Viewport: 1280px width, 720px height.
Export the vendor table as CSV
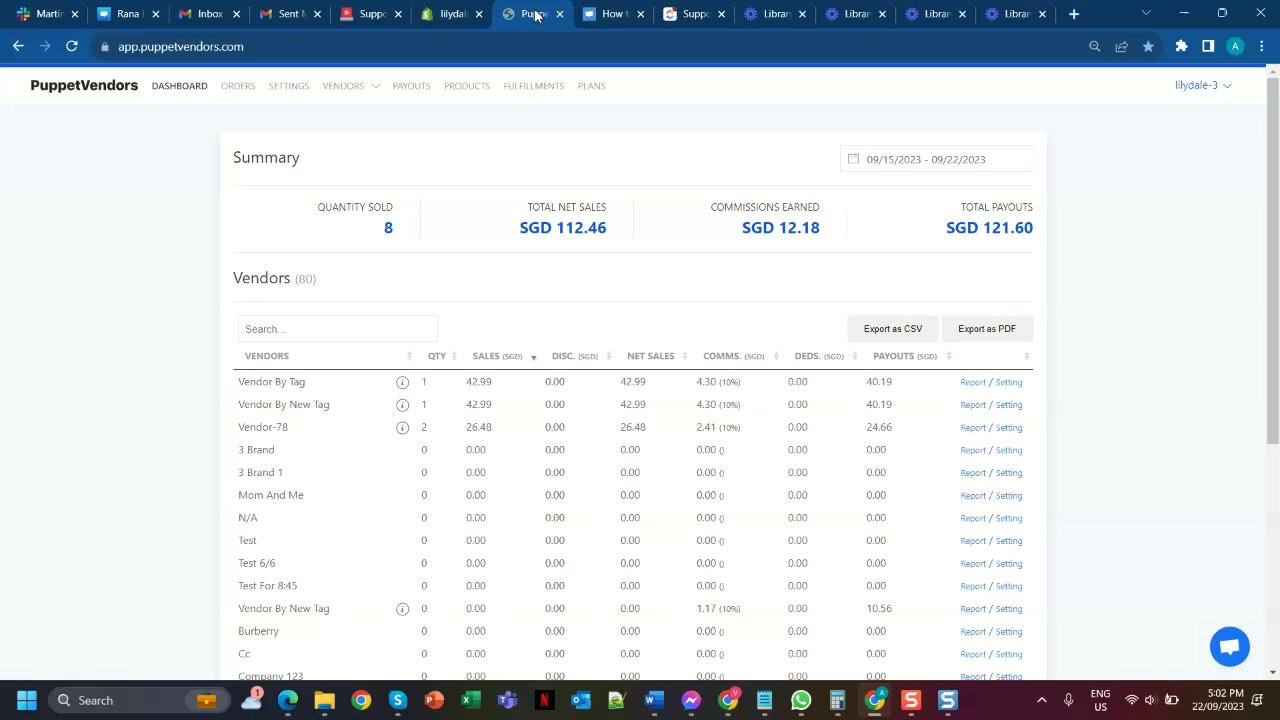tap(893, 329)
